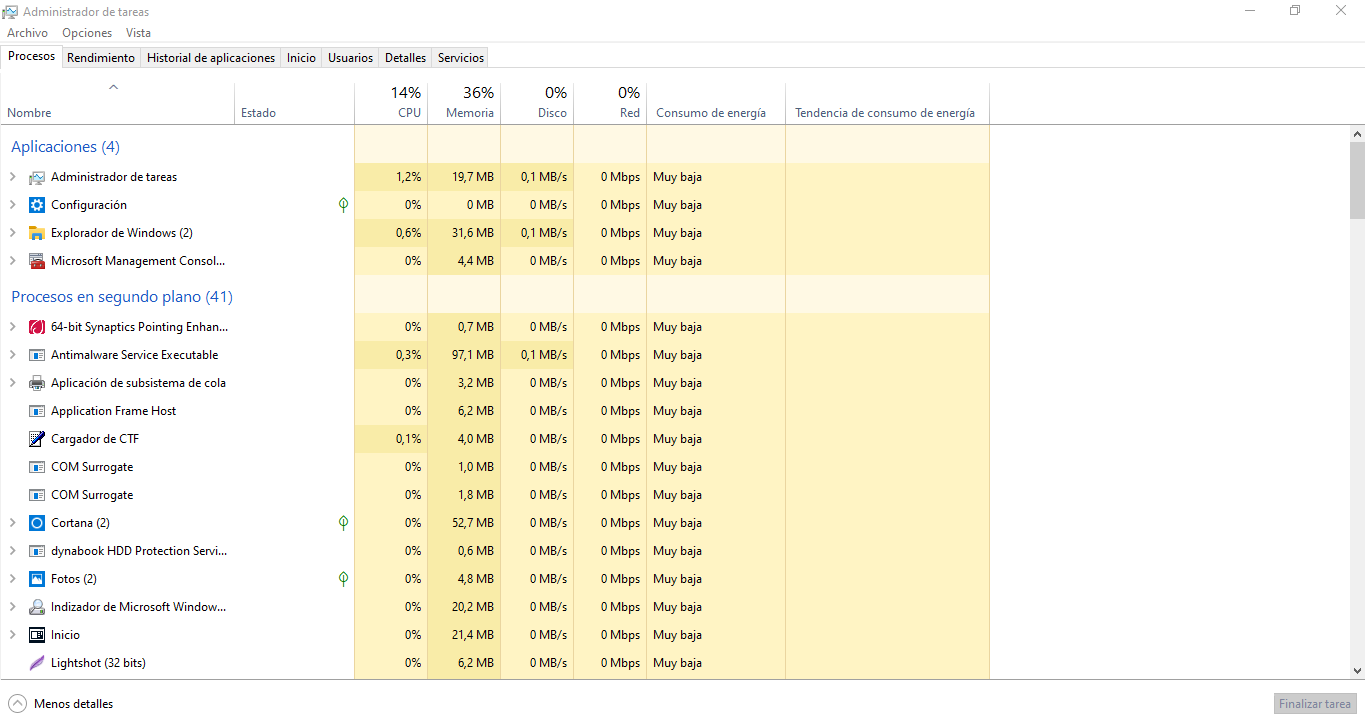Click the Lightshot feather icon
The image size is (1365, 728).
[x=37, y=663]
